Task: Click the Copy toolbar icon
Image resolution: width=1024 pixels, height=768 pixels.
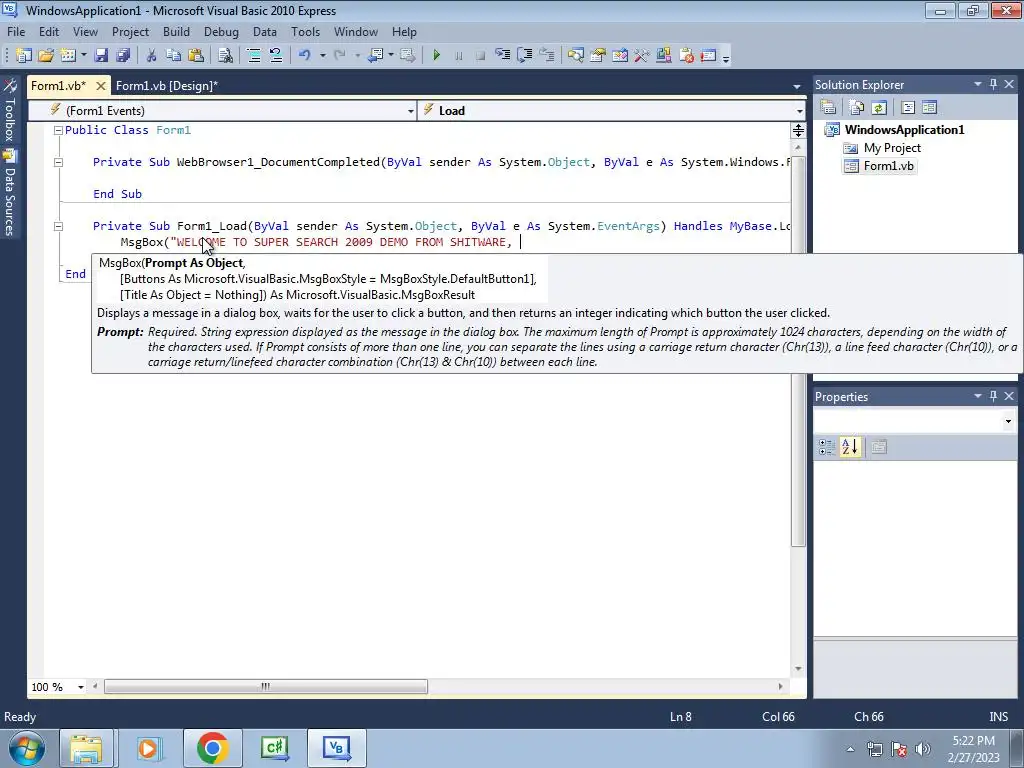Action: coord(173,56)
